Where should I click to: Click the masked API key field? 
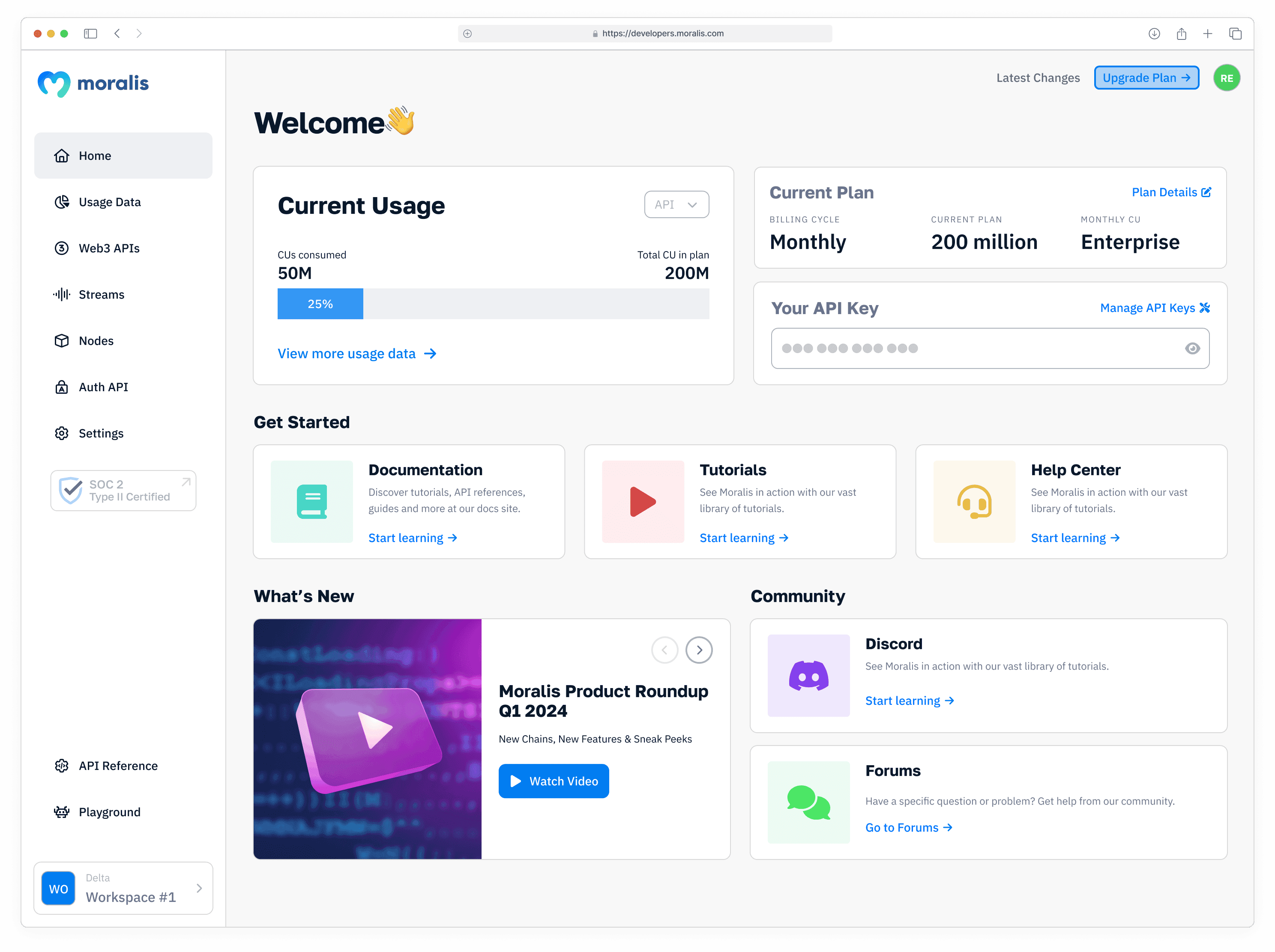[x=991, y=348]
